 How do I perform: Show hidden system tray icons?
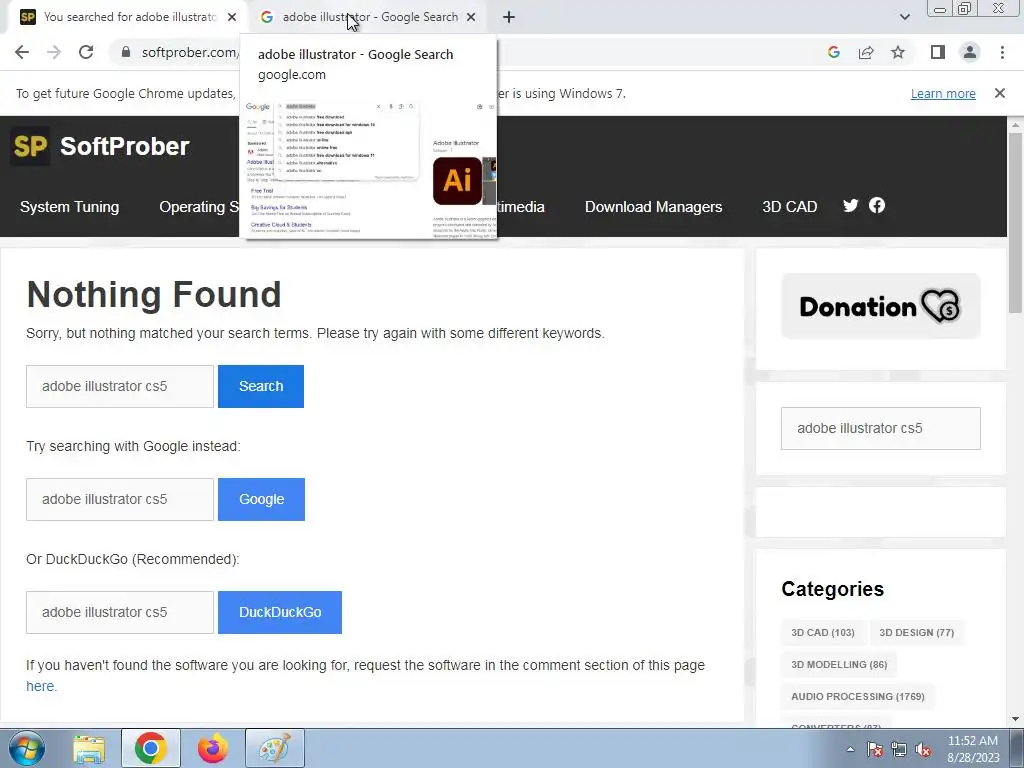[x=850, y=749]
